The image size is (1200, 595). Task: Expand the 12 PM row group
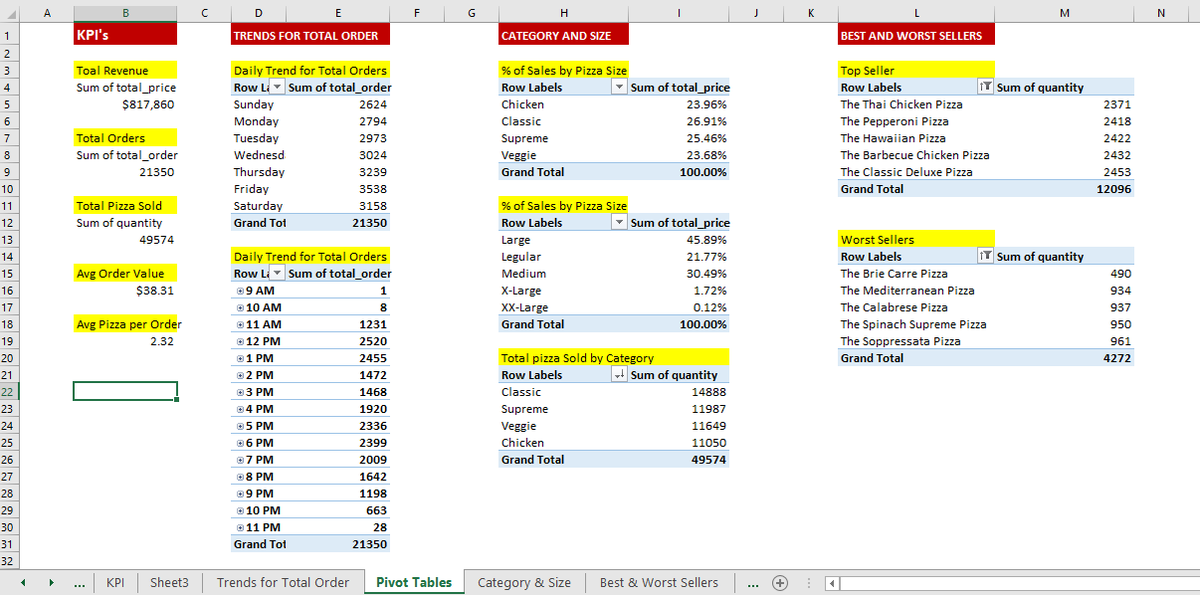pos(239,342)
